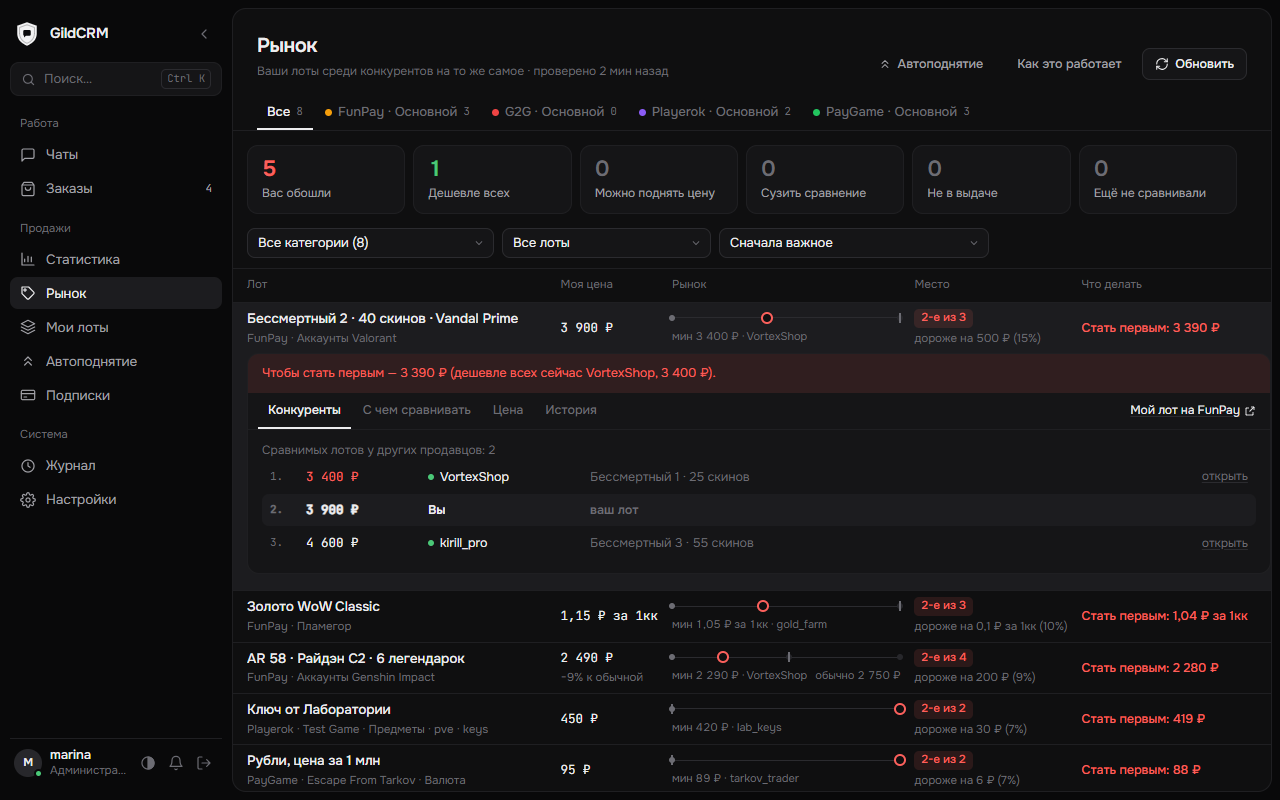Open the "Сначала важное" sort dropdown
Viewport: 1280px width, 800px height.
(854, 243)
